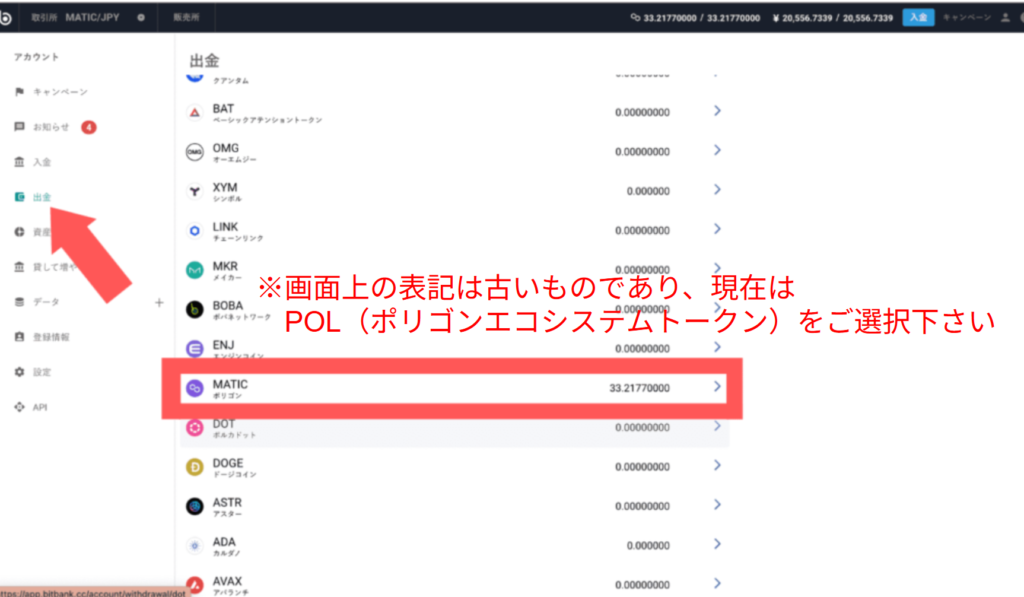
Task: Click the DOT Polkadot coin icon
Action: click(195, 428)
